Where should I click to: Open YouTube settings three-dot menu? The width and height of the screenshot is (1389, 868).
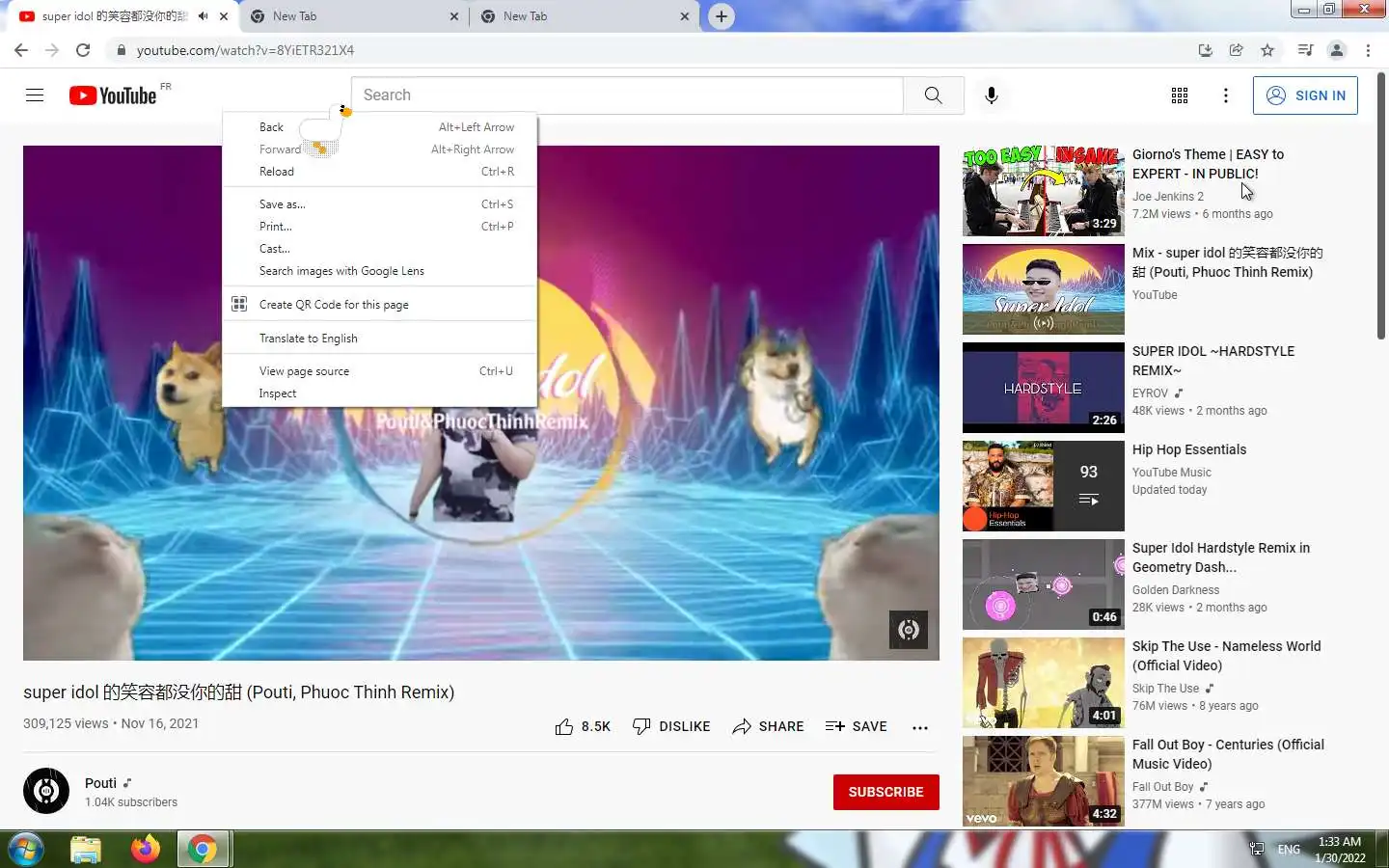point(1225,95)
